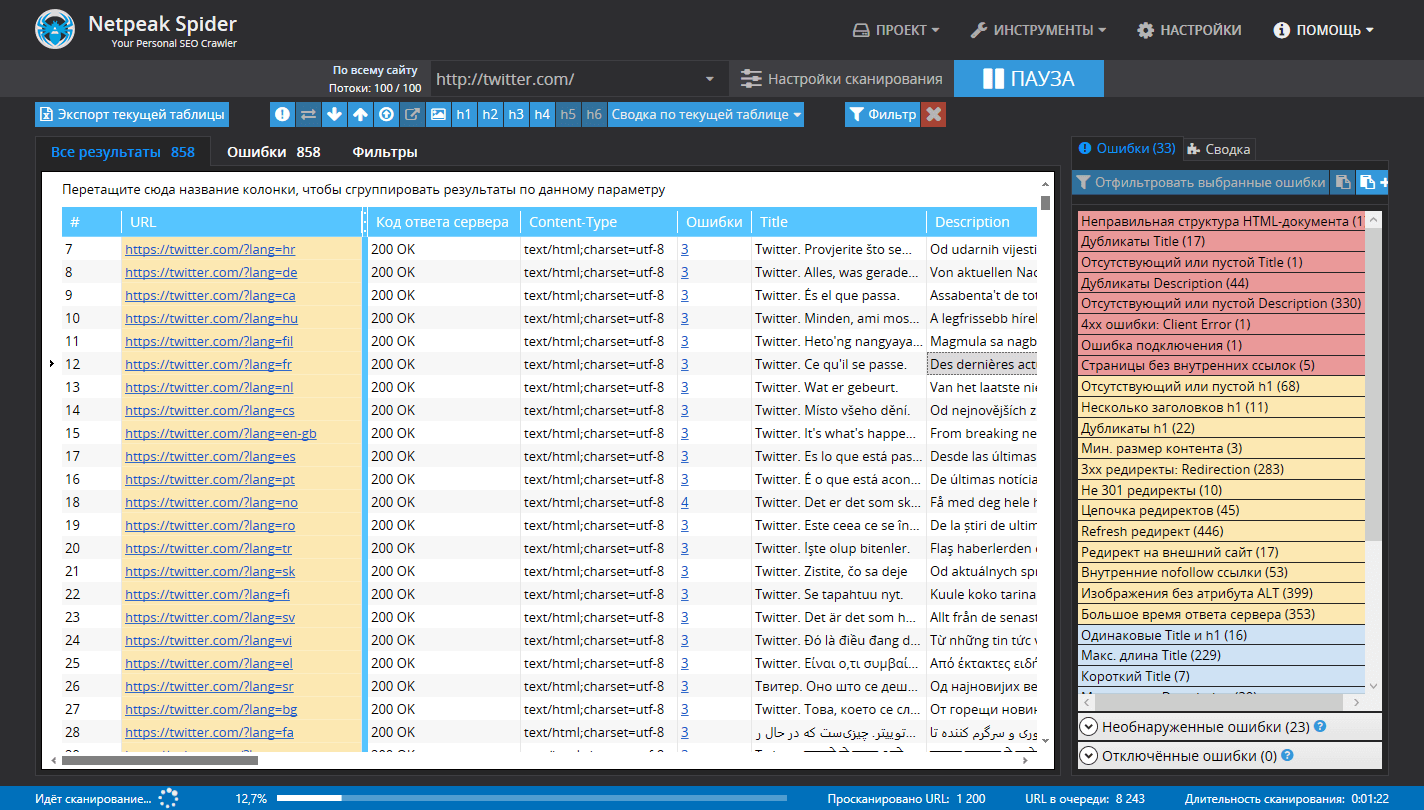This screenshot has height=810, width=1424.
Task: Select error Дубликаты Title (17)
Action: tap(1221, 241)
